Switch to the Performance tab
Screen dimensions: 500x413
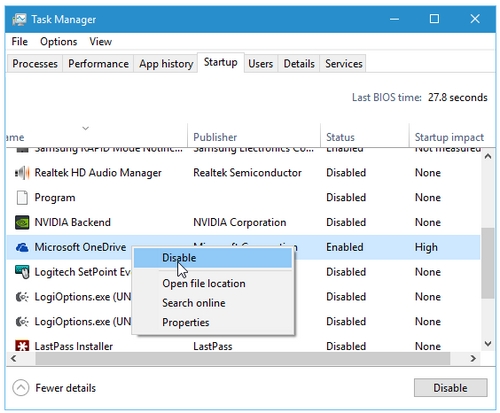[x=98, y=64]
